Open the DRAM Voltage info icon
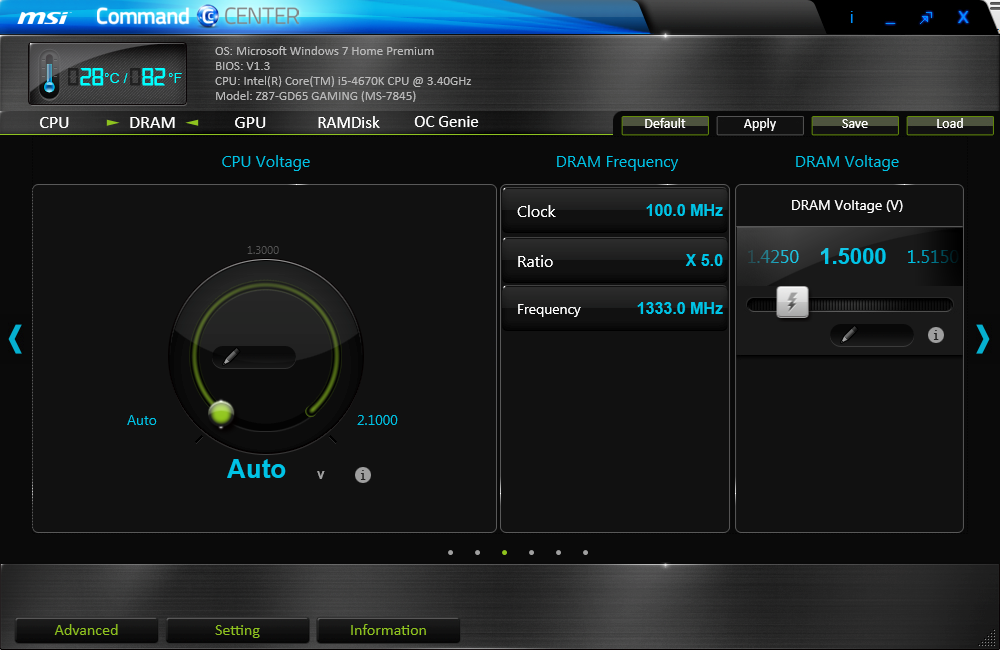The height and width of the screenshot is (650, 1000). click(x=936, y=335)
